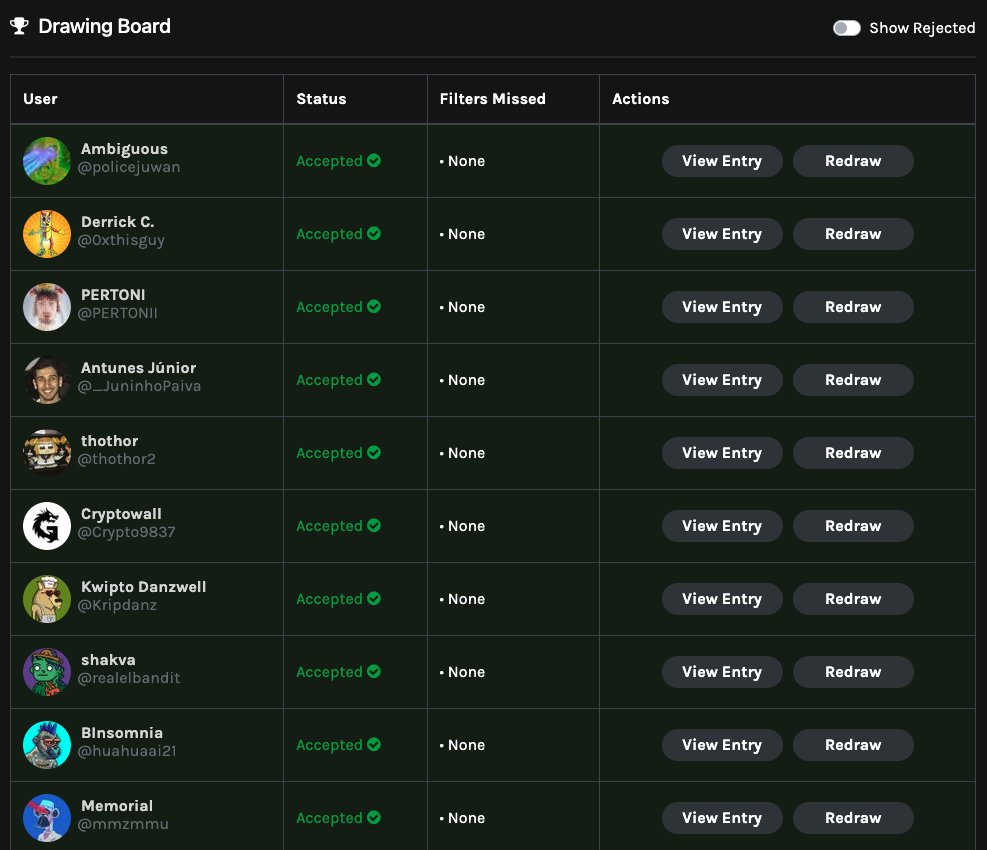Screen dimensions: 987x850
Task: Toggle the Show Rejected switch
Action: (846, 28)
